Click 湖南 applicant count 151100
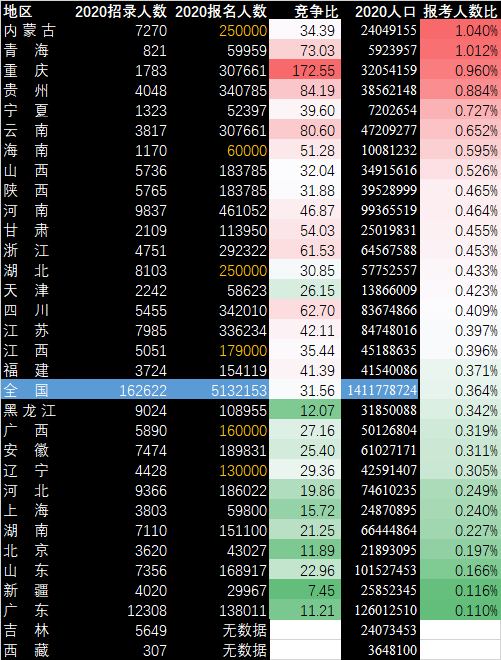Image resolution: width=501 pixels, height=660 pixels. 243,531
